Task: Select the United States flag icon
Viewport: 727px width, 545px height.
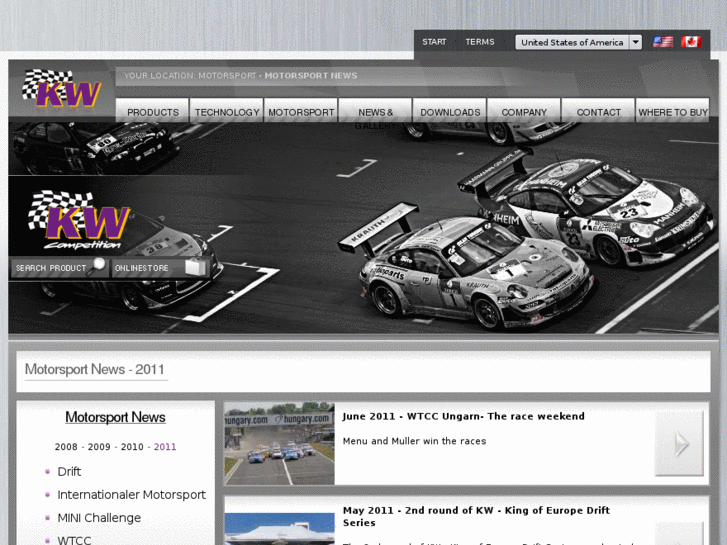Action: coord(663,42)
